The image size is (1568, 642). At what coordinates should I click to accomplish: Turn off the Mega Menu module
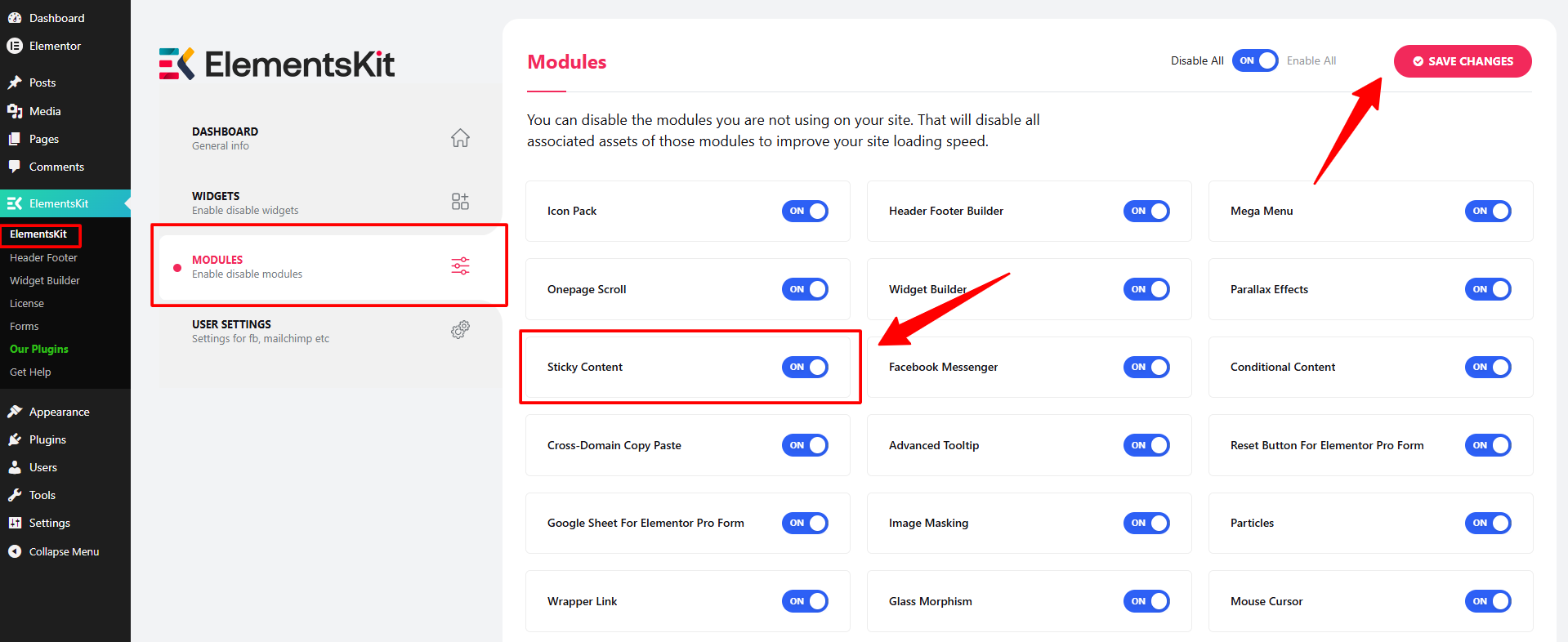(1487, 212)
